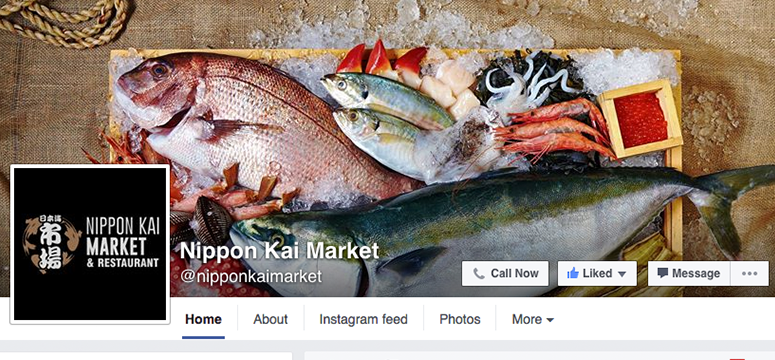
Task: Click the Call Now button
Action: point(505,273)
